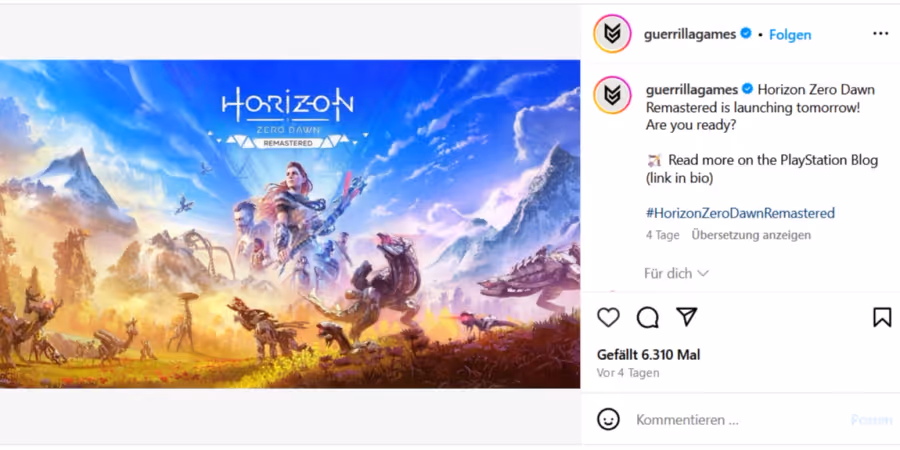Share post with paper plane icon

coord(686,317)
